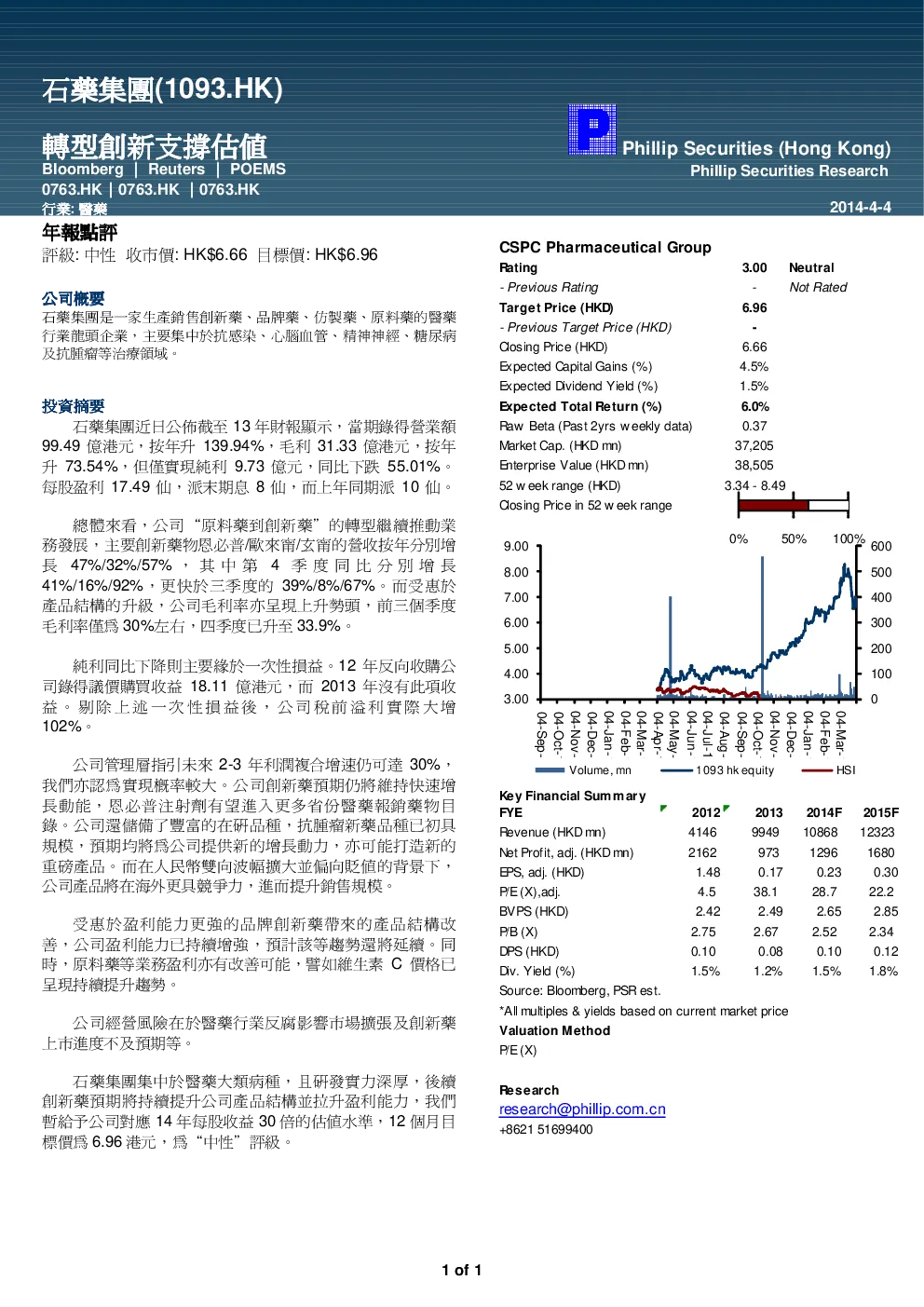The height and width of the screenshot is (1307, 924).
Task: Click the 2015F column header
Action: pos(881,812)
